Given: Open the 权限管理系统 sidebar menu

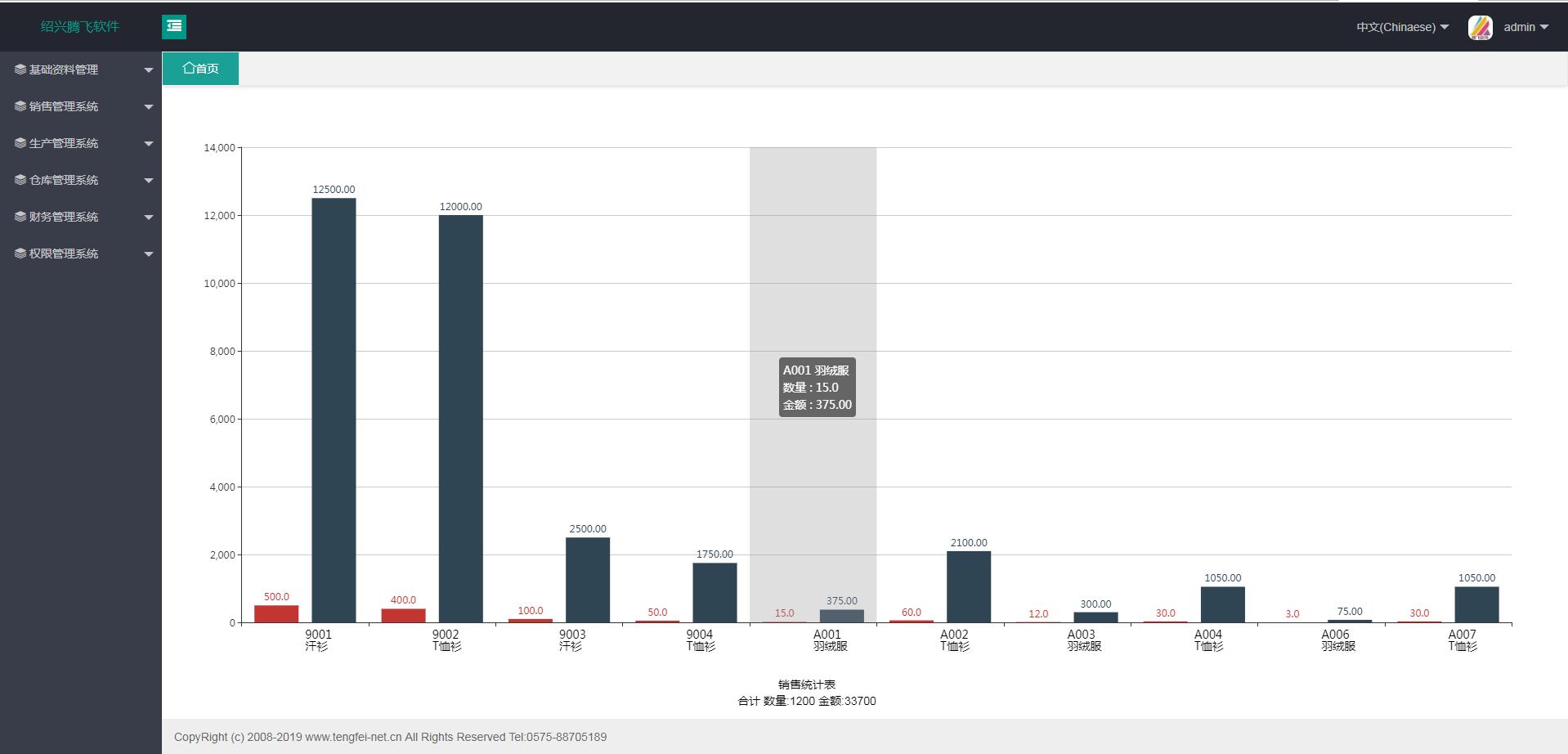Looking at the screenshot, I should pyautogui.click(x=81, y=254).
